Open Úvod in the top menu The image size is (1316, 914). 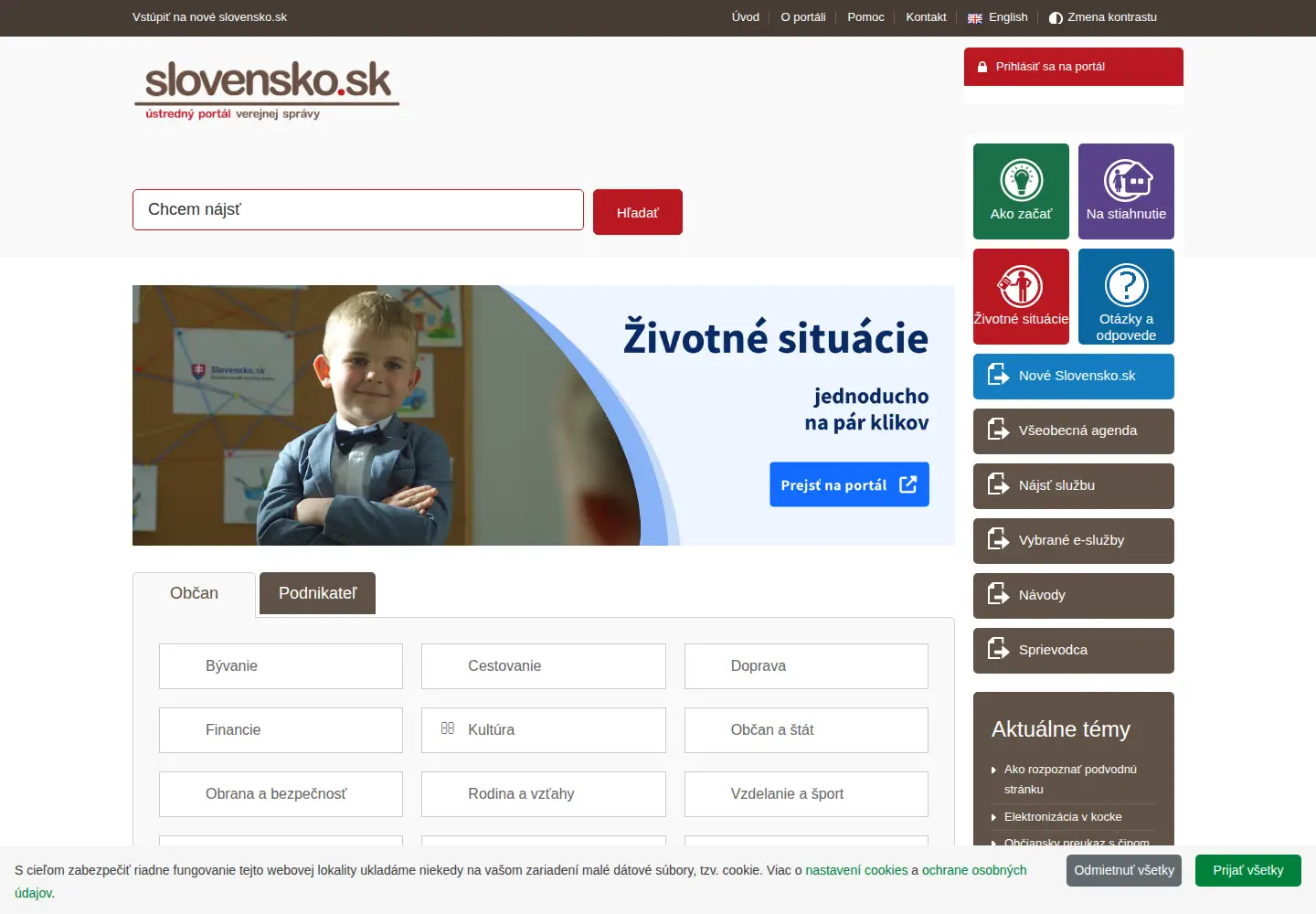pos(746,17)
